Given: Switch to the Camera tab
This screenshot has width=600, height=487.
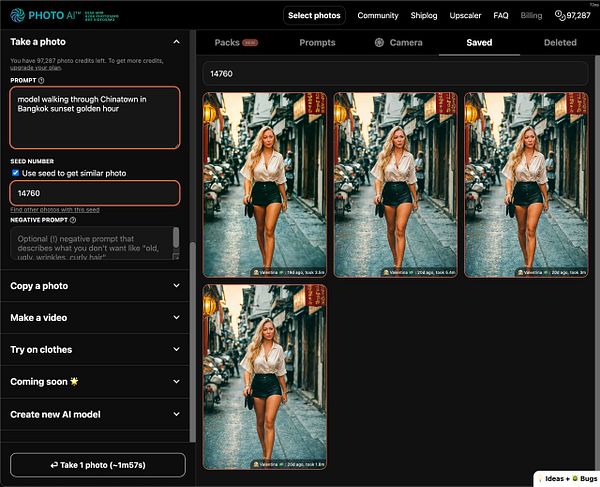Looking at the screenshot, I should tap(398, 42).
